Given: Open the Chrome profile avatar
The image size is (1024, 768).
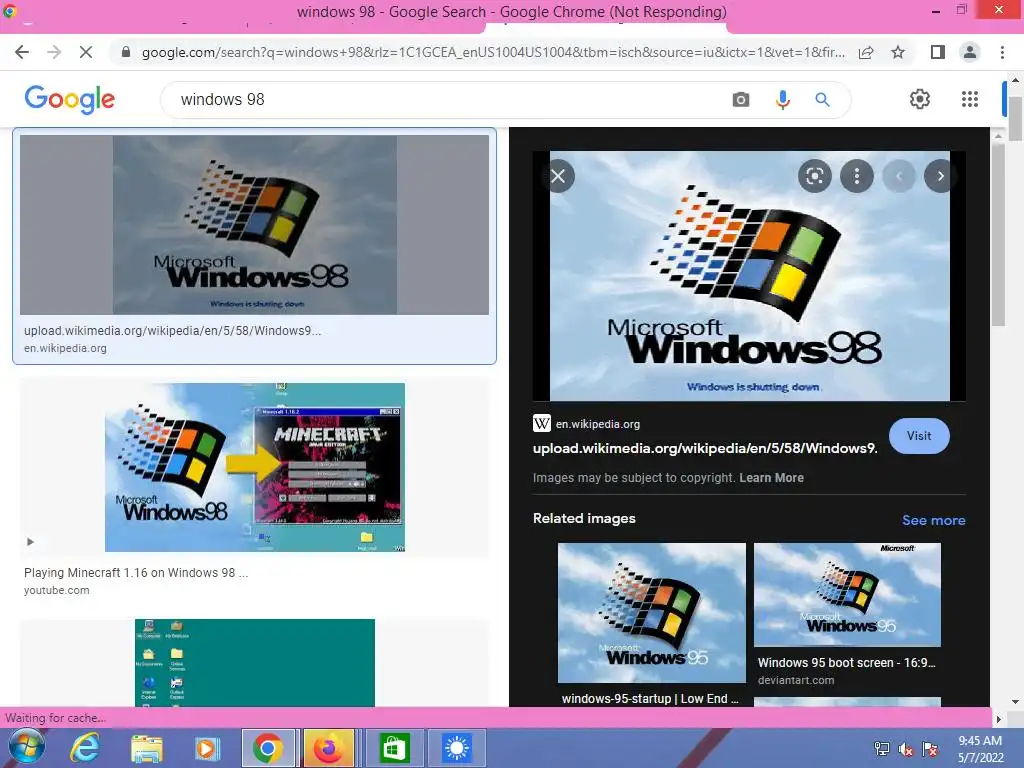Looking at the screenshot, I should coord(970,52).
